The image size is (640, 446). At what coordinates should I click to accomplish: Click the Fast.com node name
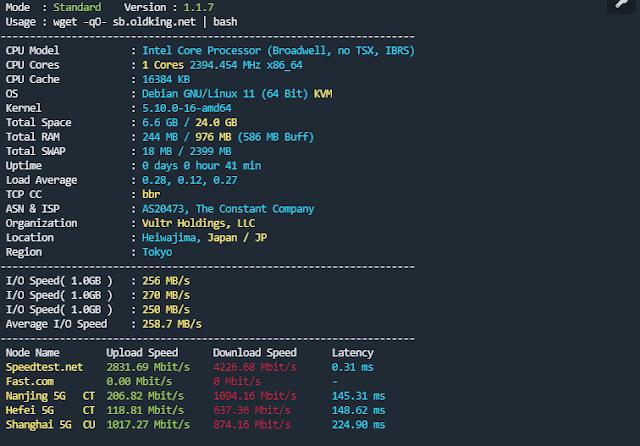(30, 381)
